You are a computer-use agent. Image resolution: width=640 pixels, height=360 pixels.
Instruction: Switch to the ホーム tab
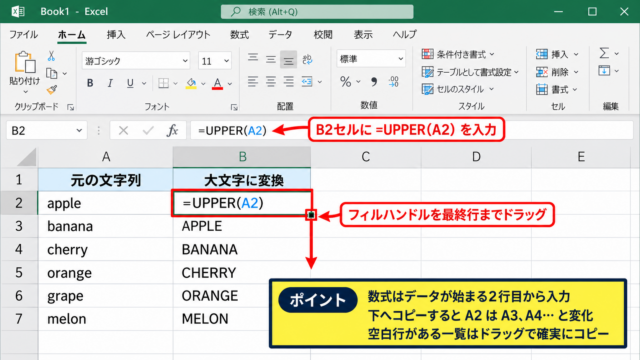coord(71,34)
